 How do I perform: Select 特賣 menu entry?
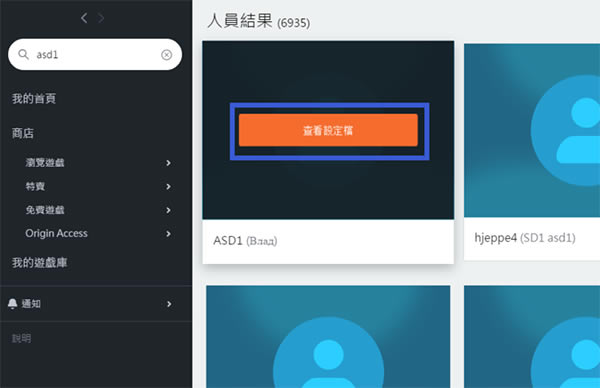tap(35, 186)
